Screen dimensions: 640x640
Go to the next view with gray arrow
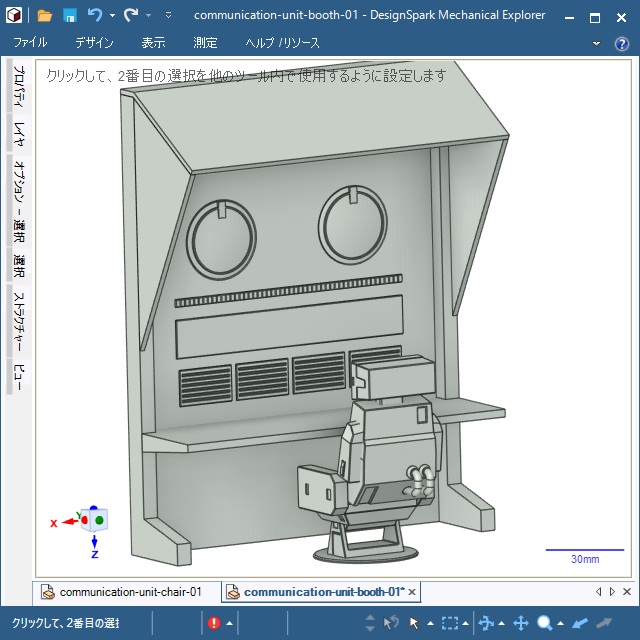(x=604, y=623)
